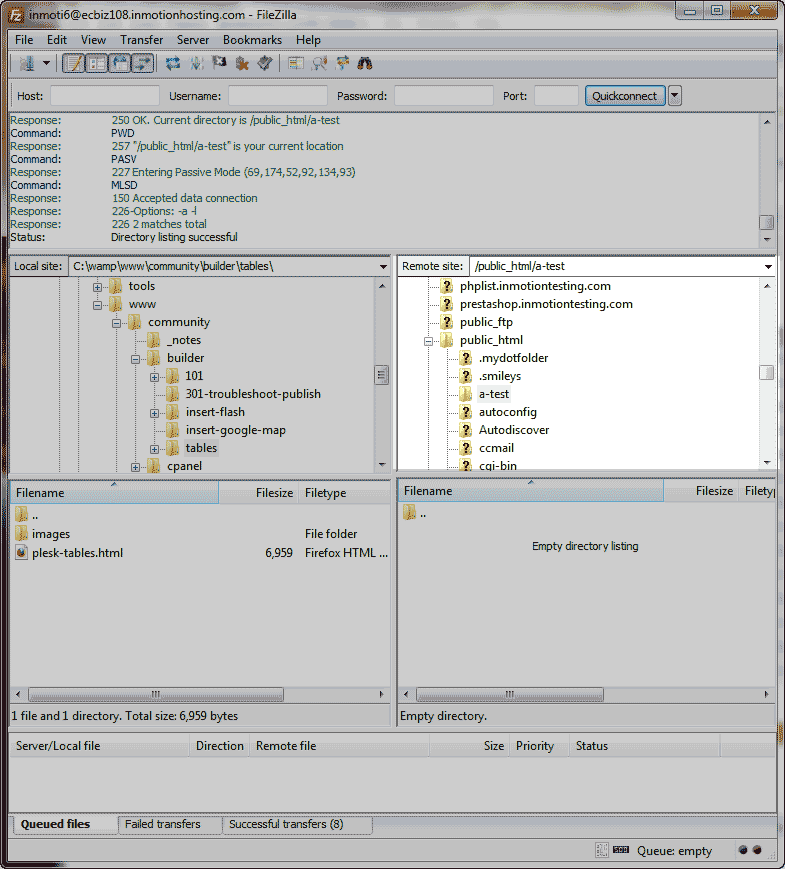The width and height of the screenshot is (785, 869).
Task: Toggle the message log display
Action: tap(73, 63)
